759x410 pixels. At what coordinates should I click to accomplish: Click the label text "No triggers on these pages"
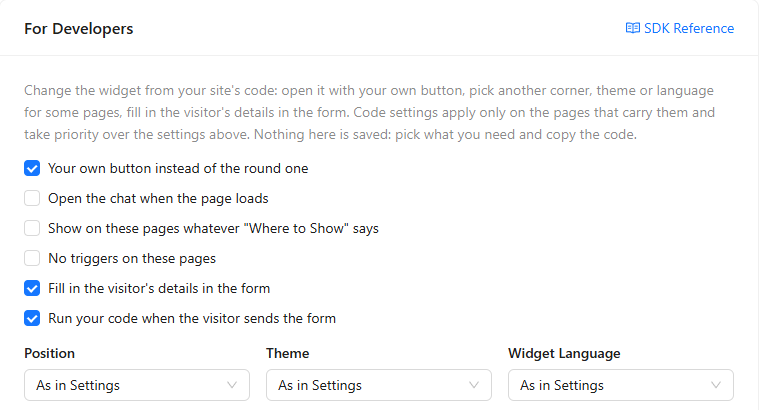coord(132,258)
